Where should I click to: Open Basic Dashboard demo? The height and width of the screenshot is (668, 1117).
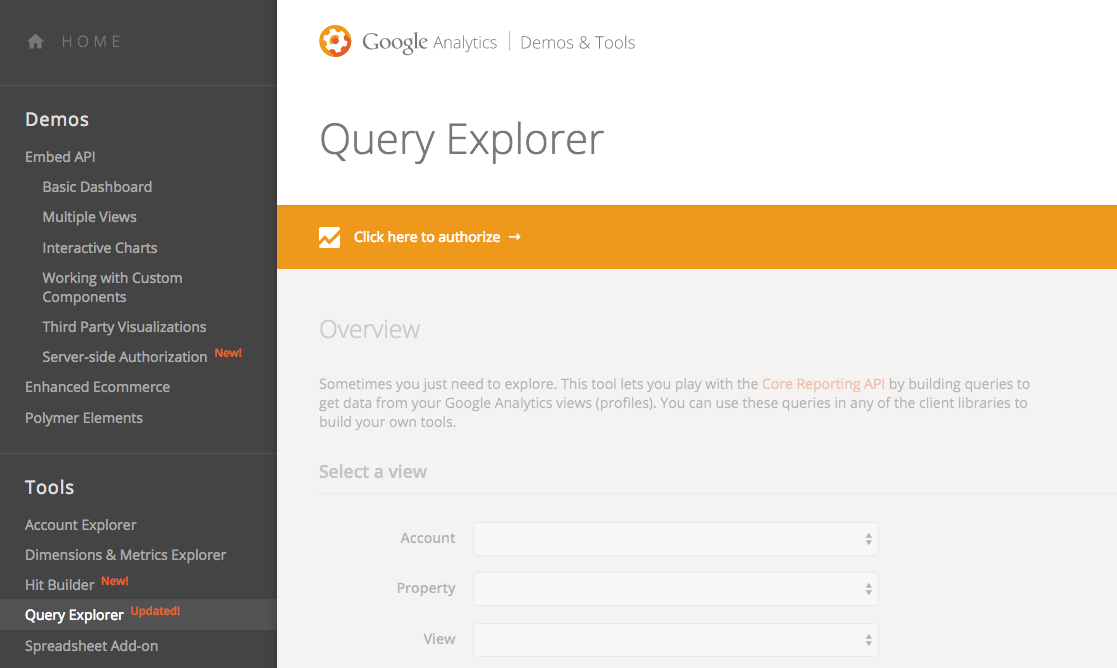(97, 187)
